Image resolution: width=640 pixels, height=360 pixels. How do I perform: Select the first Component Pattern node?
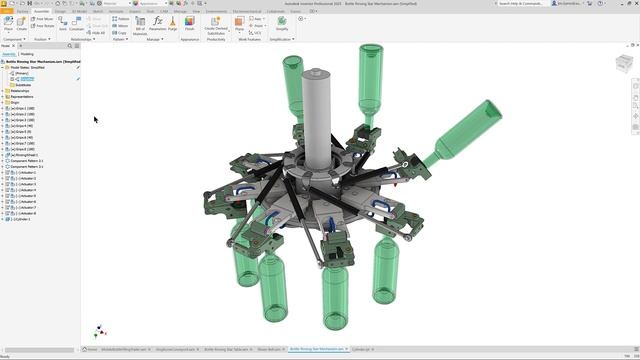[x=27, y=161]
